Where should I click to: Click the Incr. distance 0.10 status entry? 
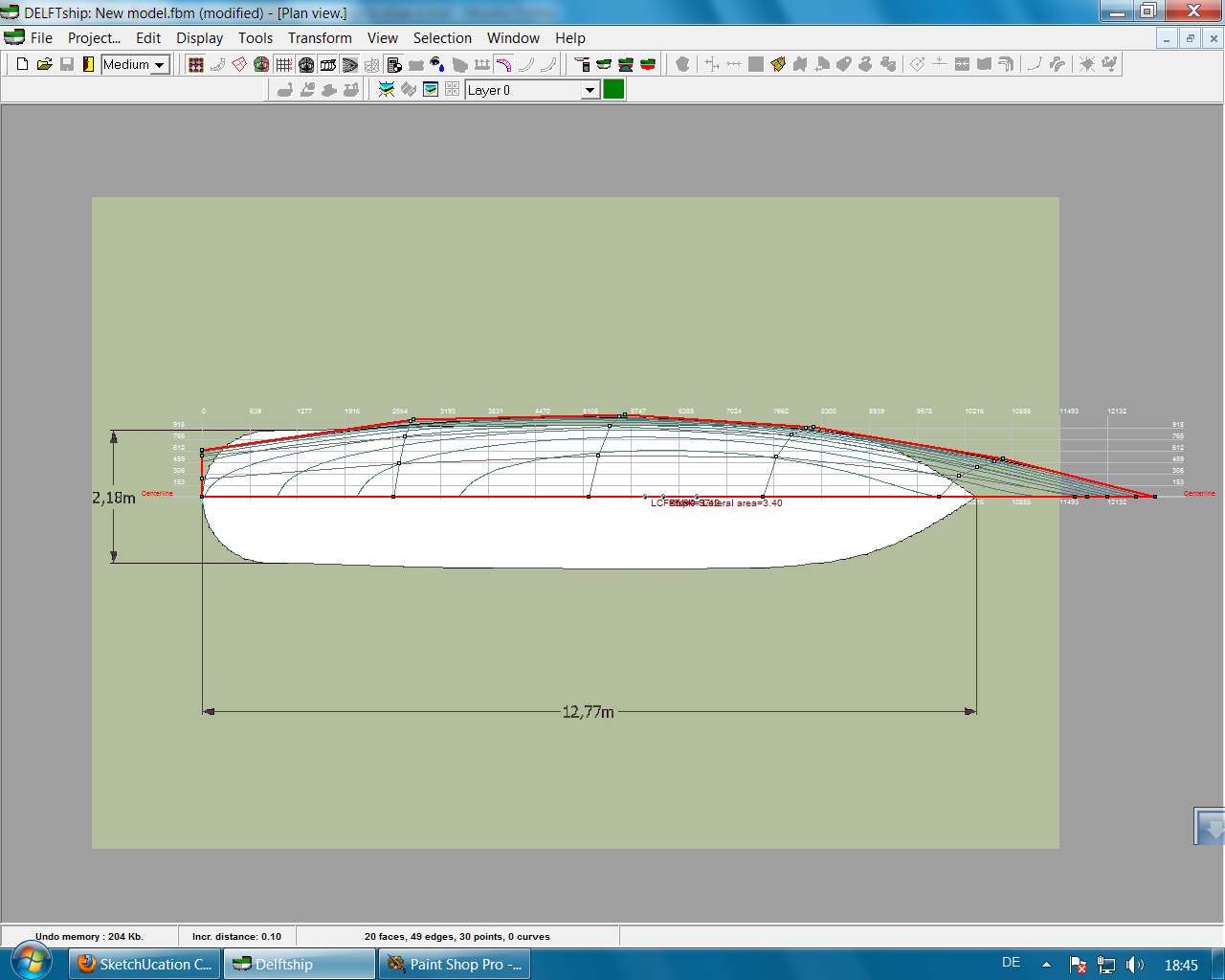point(236,936)
